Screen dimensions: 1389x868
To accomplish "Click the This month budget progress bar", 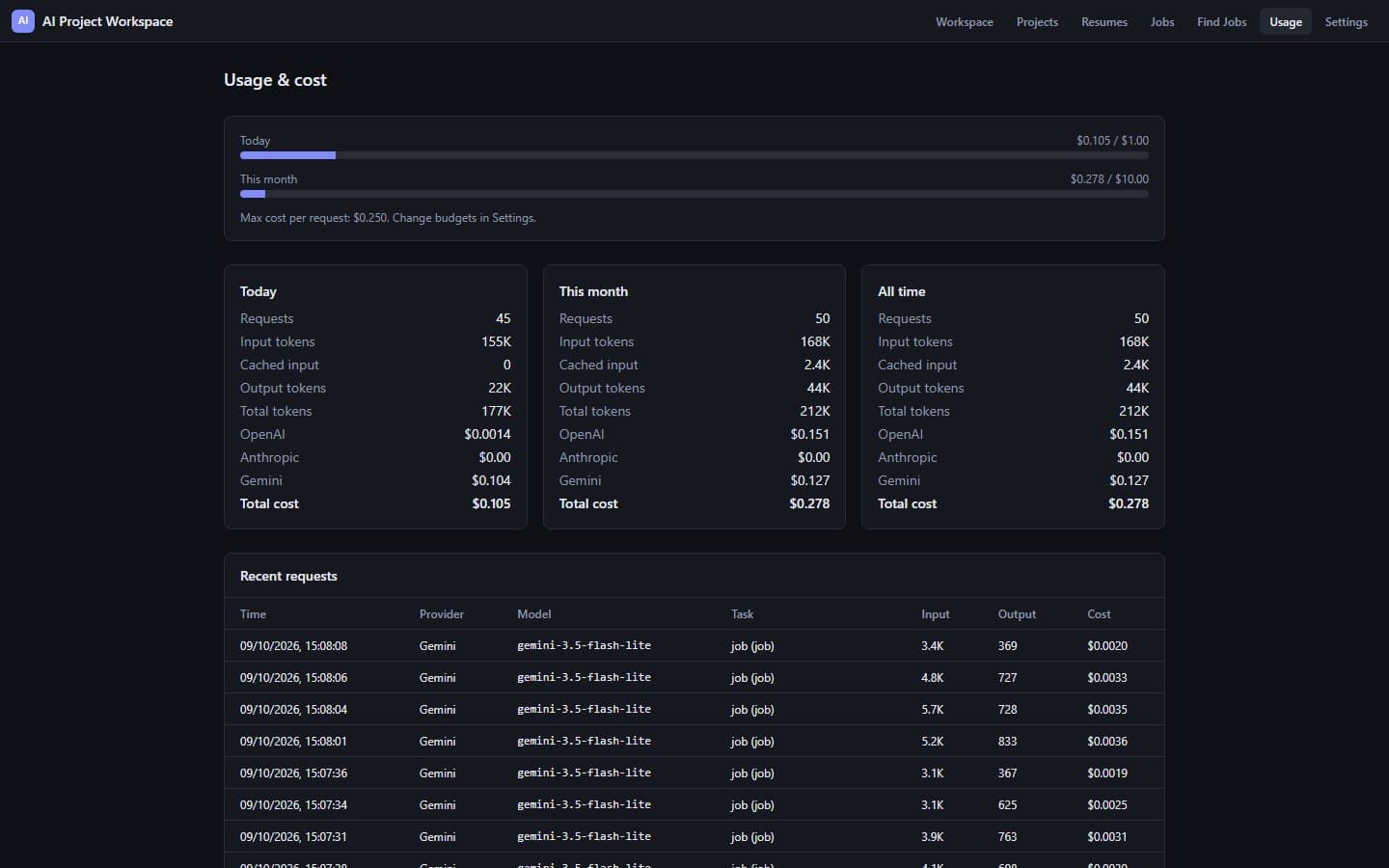I will (x=694, y=194).
